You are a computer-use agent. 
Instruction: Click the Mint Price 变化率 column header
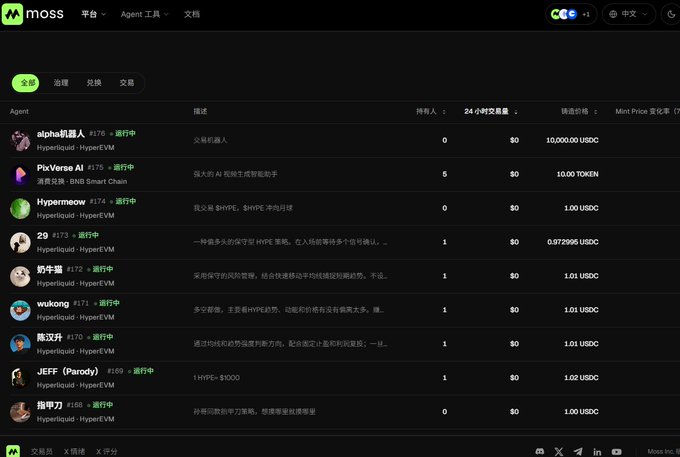tap(647, 111)
